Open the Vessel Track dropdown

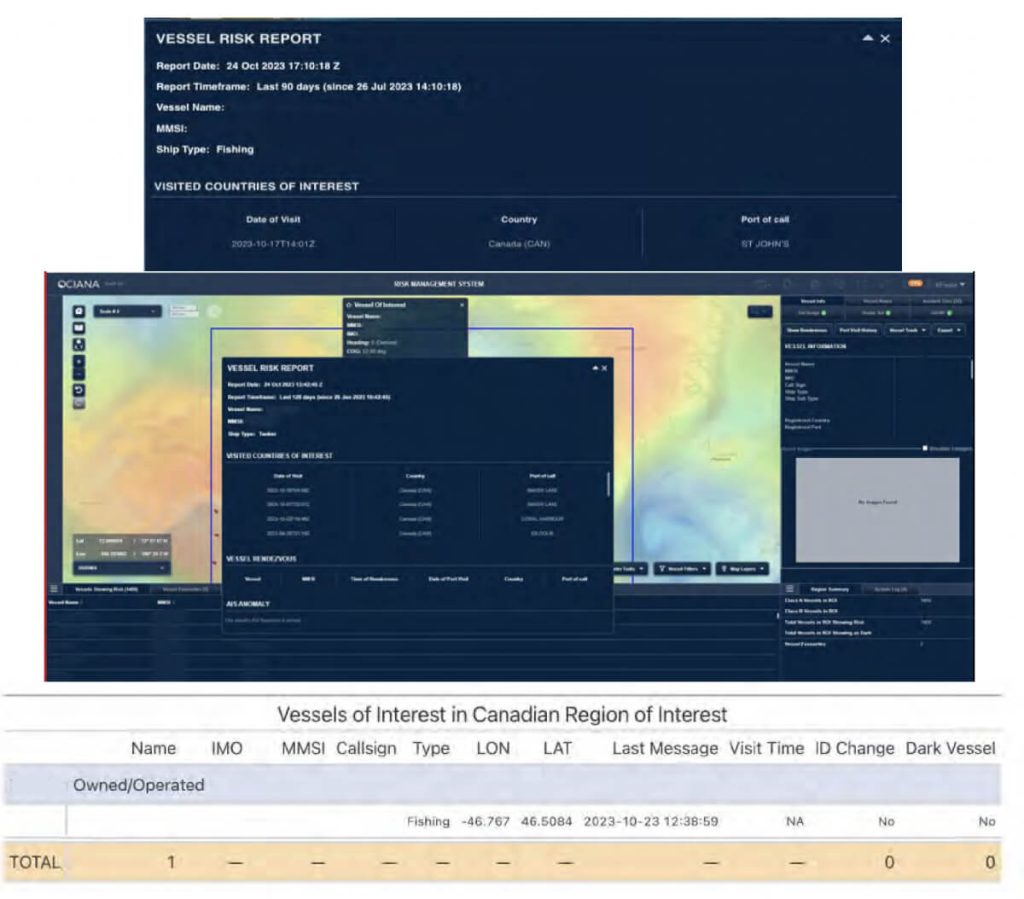(908, 329)
